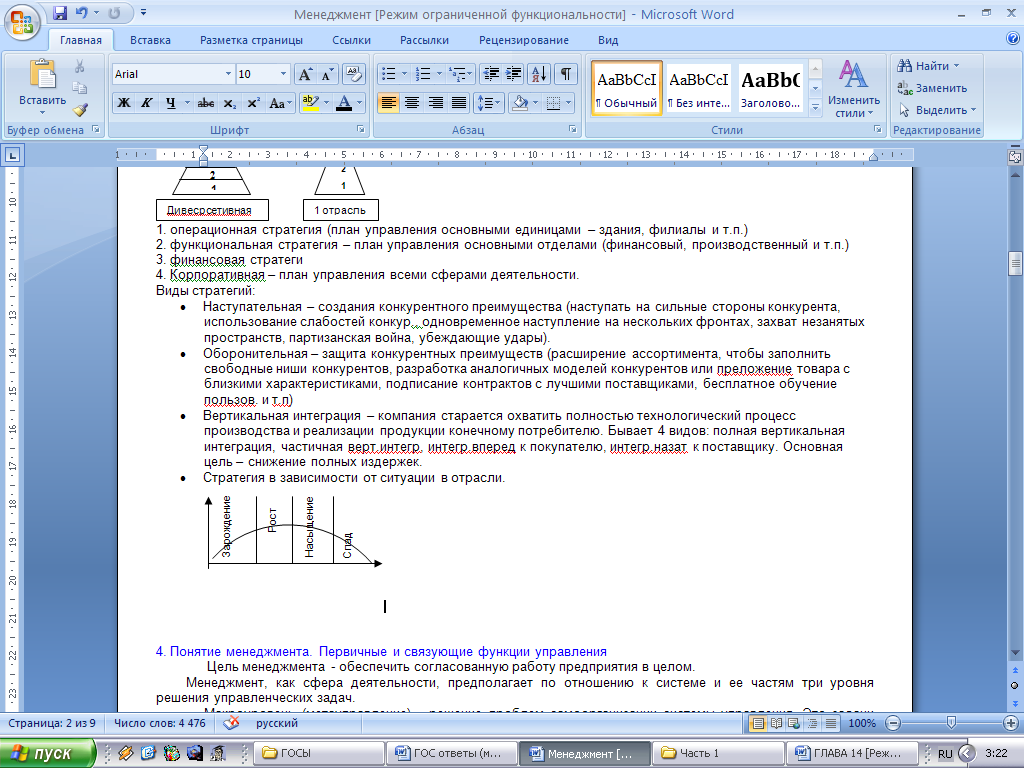Open the Выделить dropdown

[x=938, y=110]
